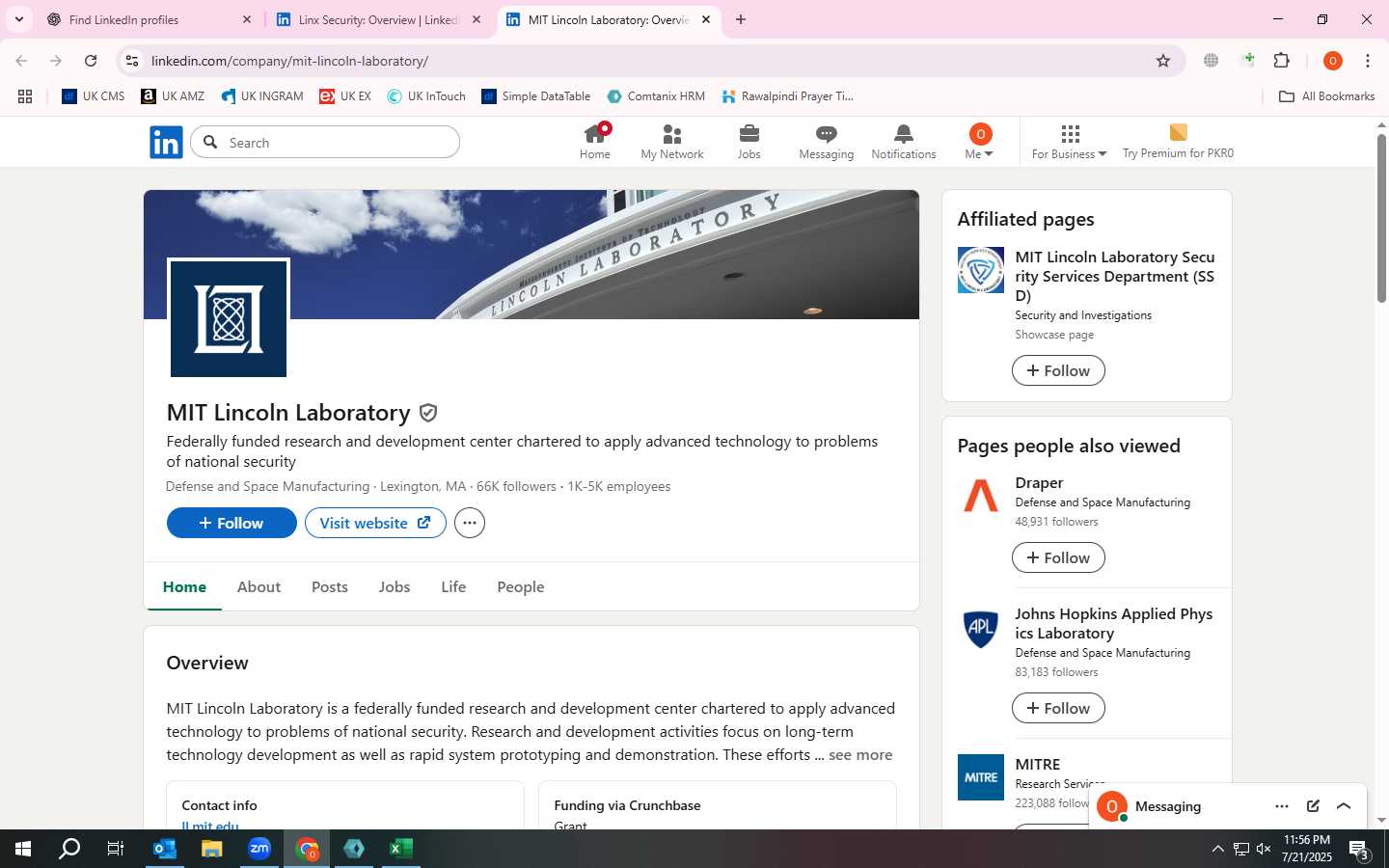Expand the Messaging overlay chevron

tap(1344, 806)
